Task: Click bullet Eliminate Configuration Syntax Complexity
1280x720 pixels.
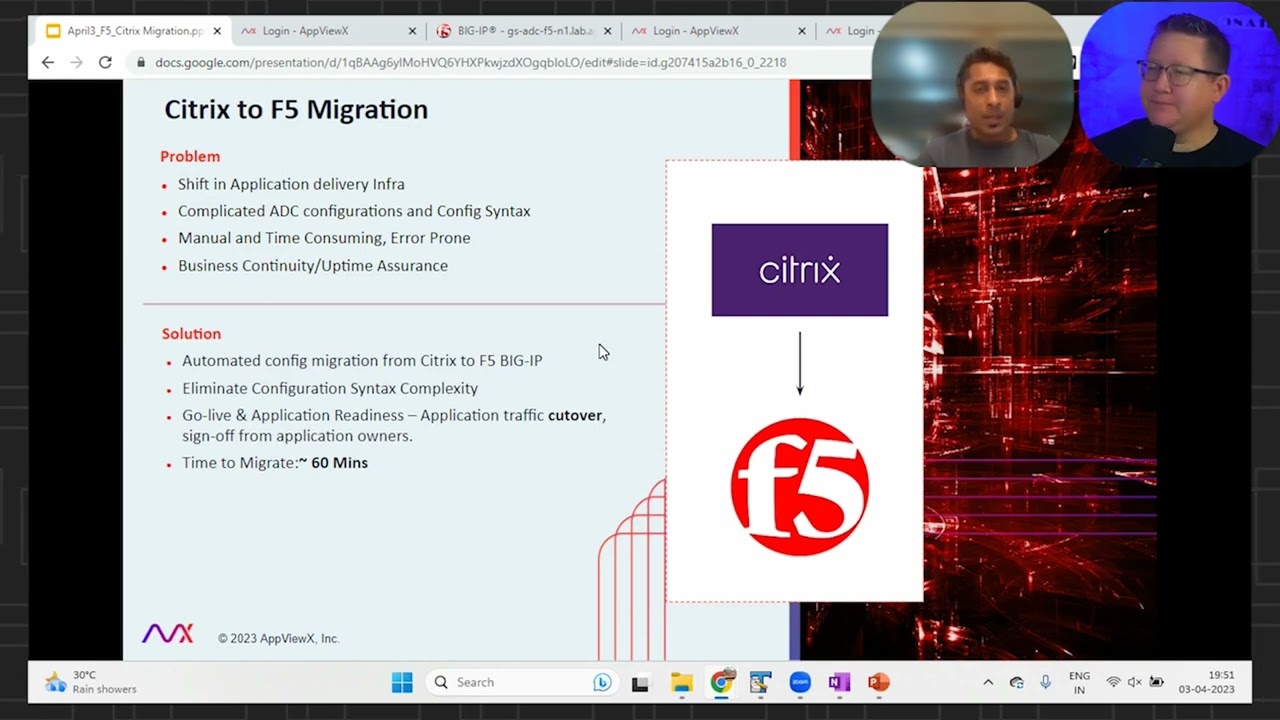Action: [330, 388]
